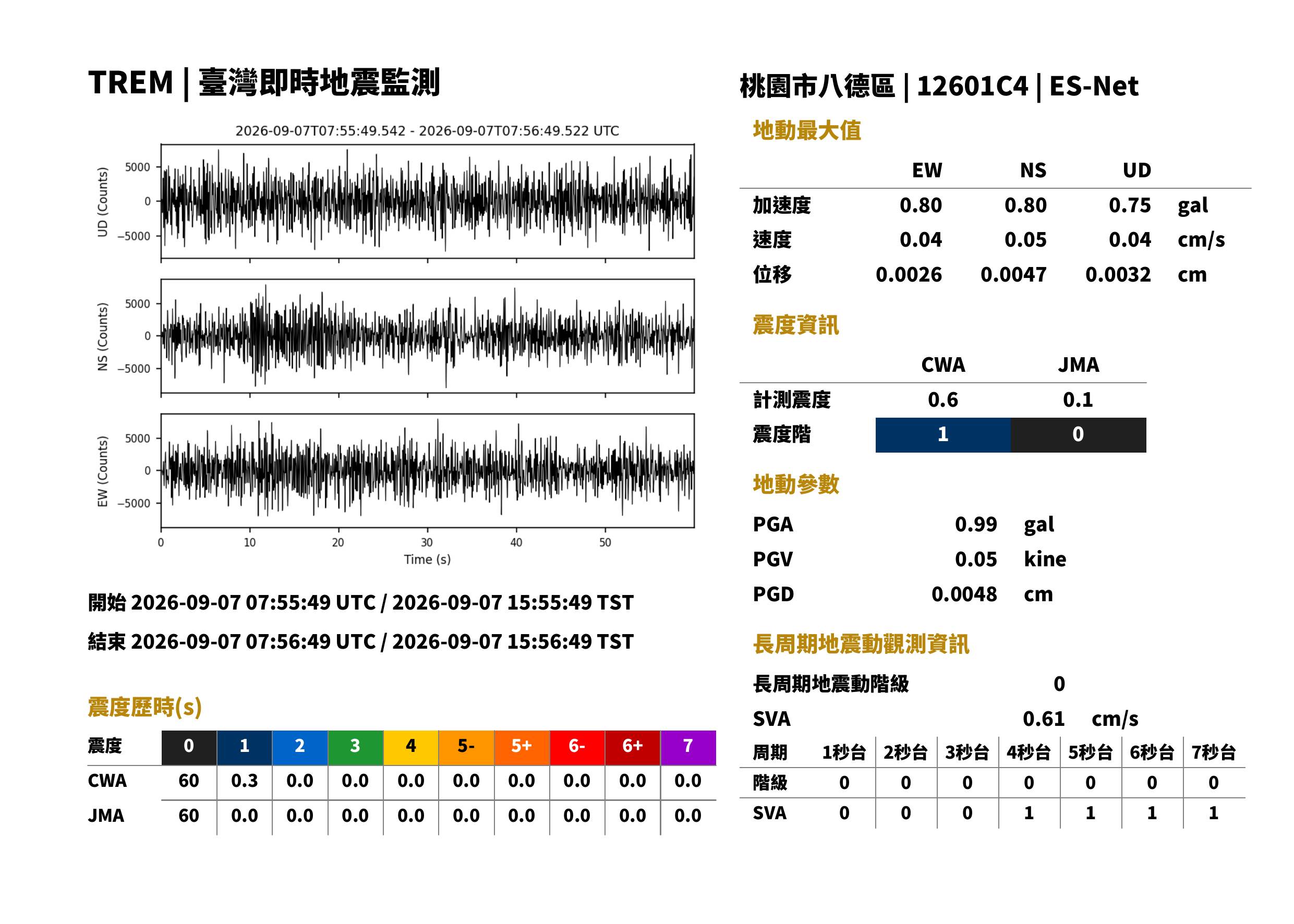Click the 7秒台 period column header
Screen dimensions: 1294x924
pos(1214,752)
